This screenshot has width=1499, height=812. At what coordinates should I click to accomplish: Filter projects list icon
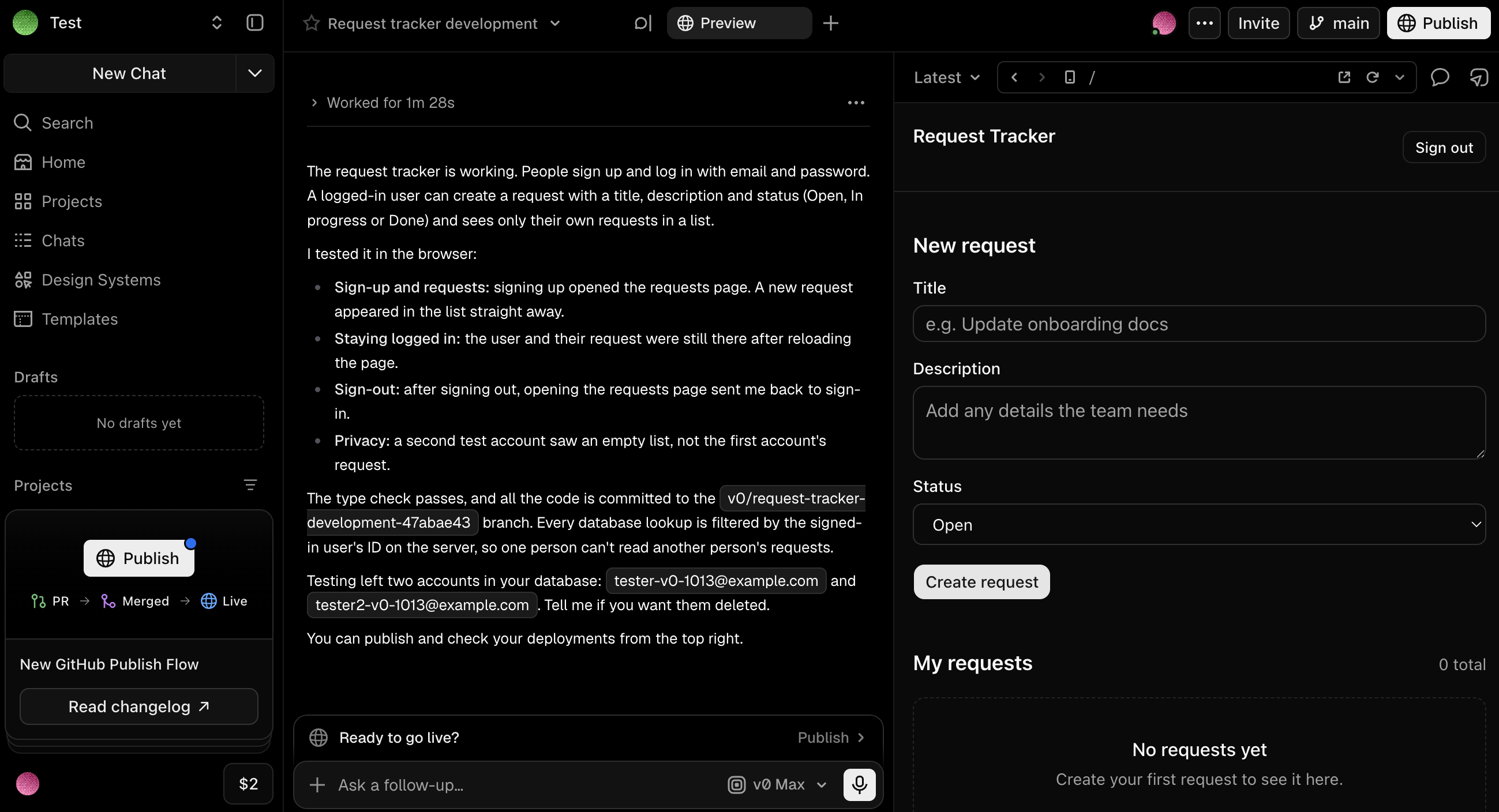pos(250,485)
